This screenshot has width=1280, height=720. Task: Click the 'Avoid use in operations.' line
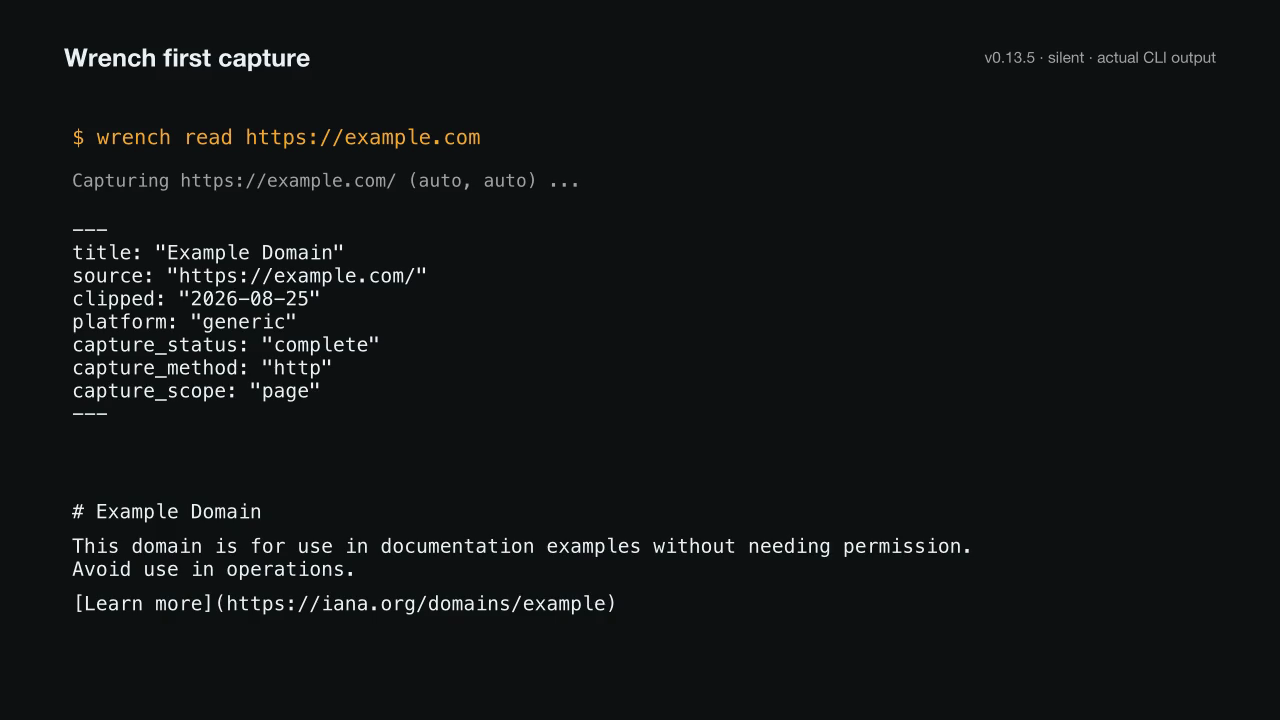pos(214,569)
